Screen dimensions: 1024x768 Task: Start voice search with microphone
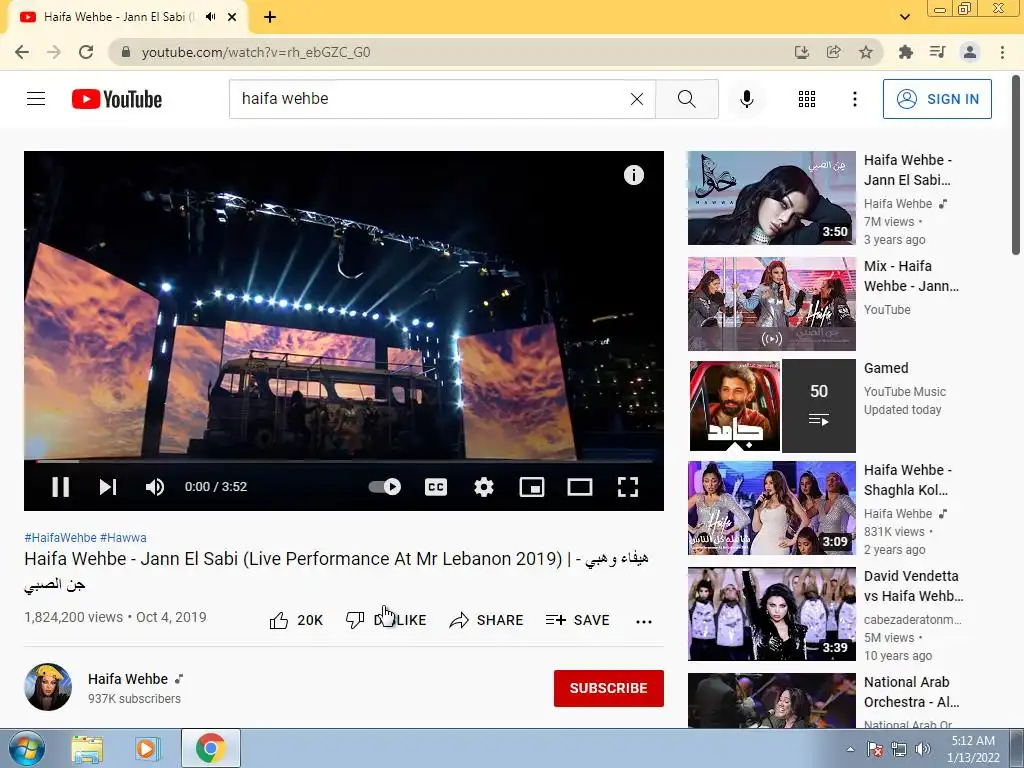pos(746,99)
